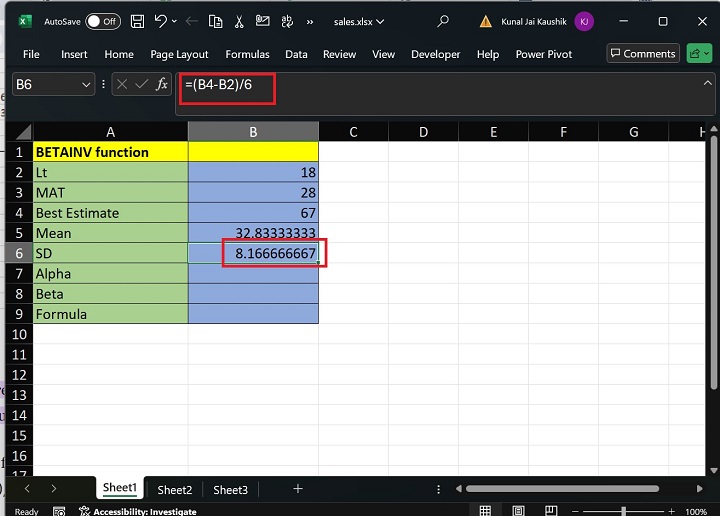Select the Mean value 32.83333333
720x516 pixels.
tap(253, 233)
